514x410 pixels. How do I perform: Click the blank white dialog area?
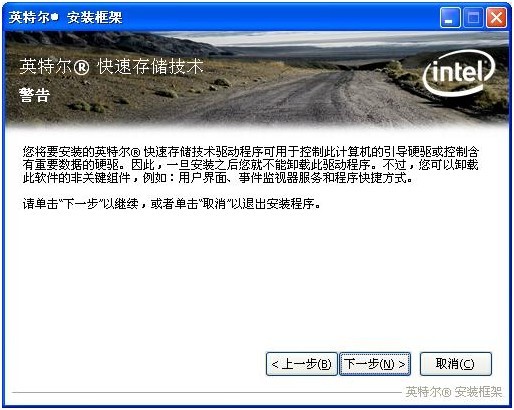[233, 283]
